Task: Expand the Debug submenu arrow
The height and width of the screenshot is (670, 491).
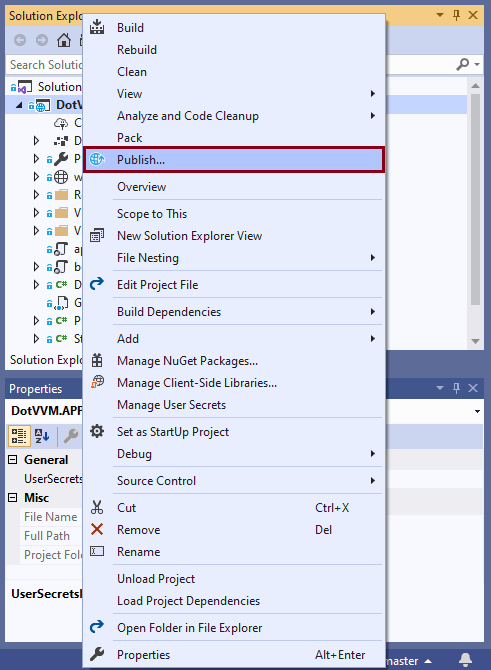Action: click(x=373, y=453)
